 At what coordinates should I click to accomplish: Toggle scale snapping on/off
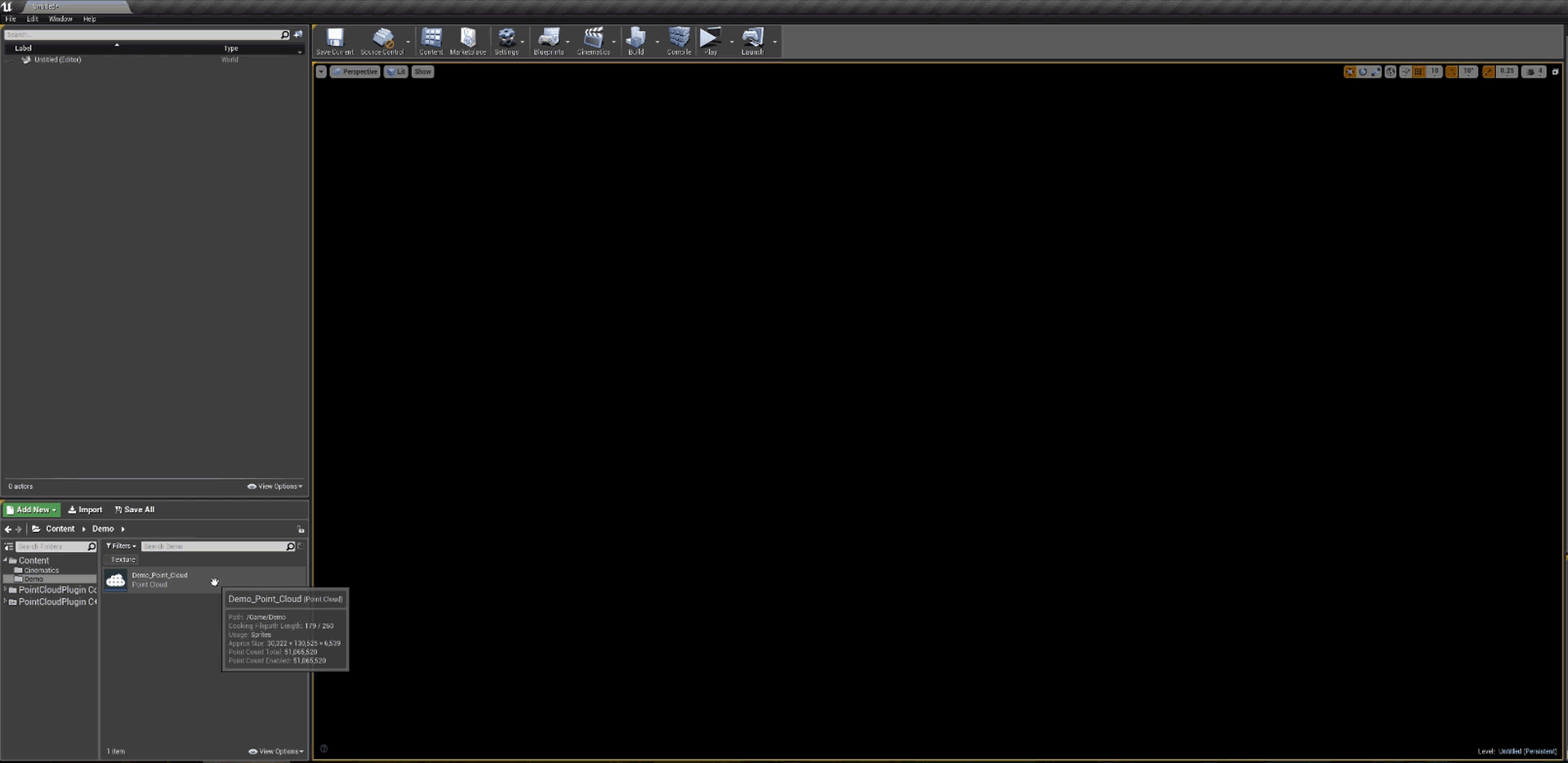click(1489, 72)
